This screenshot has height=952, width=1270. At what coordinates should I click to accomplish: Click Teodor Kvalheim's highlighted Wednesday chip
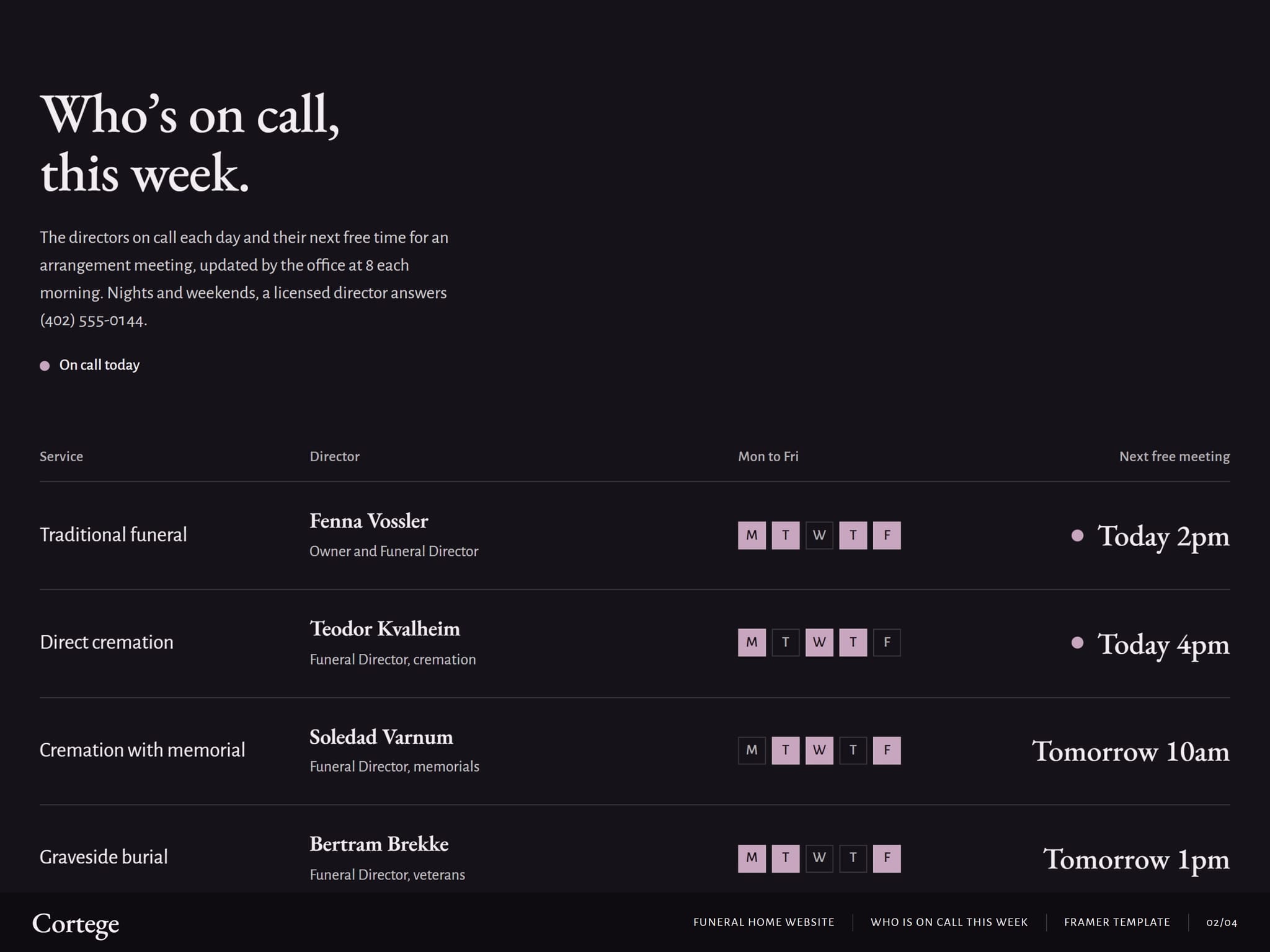tap(819, 643)
